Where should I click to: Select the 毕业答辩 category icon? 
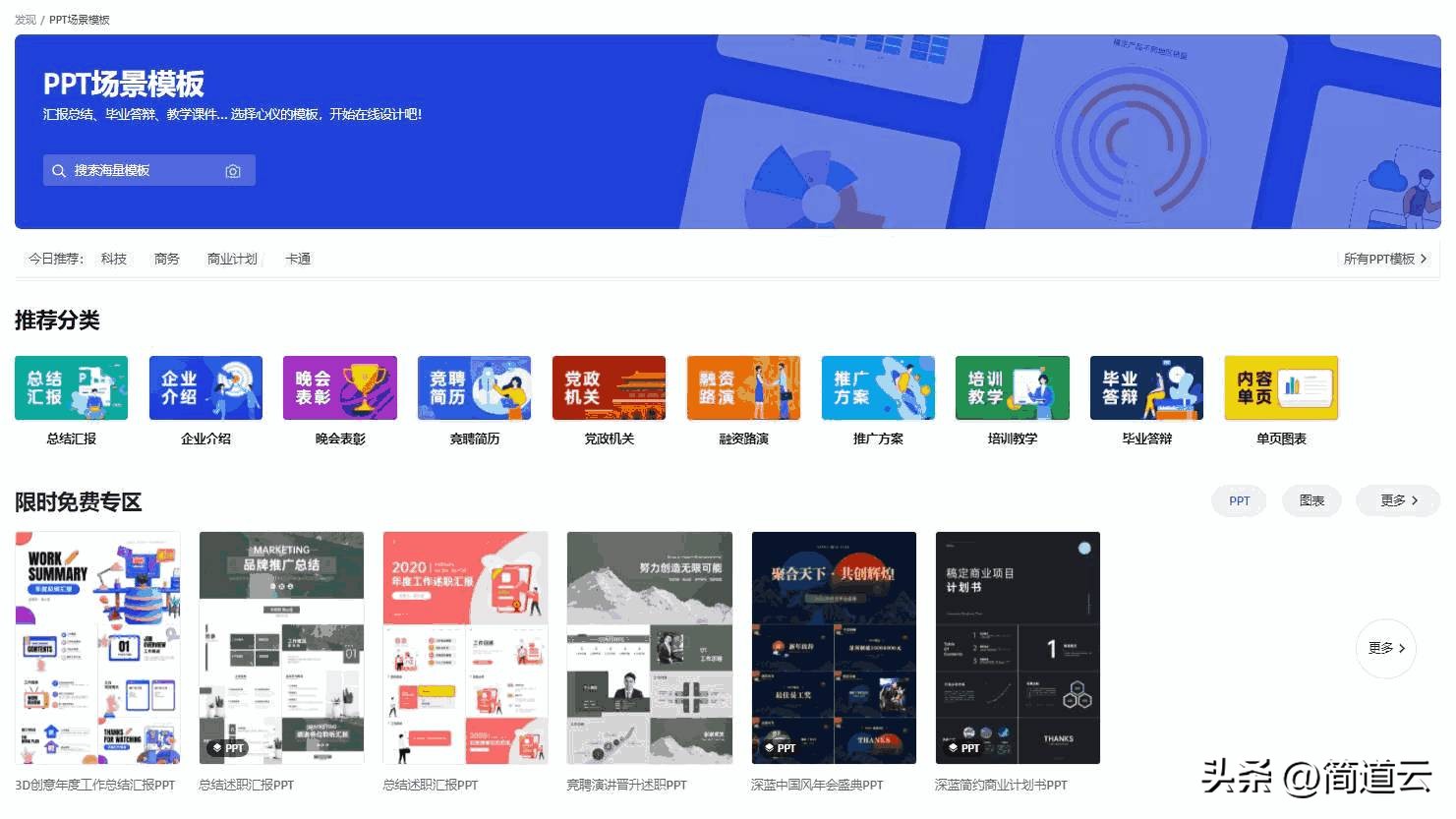tap(1146, 388)
